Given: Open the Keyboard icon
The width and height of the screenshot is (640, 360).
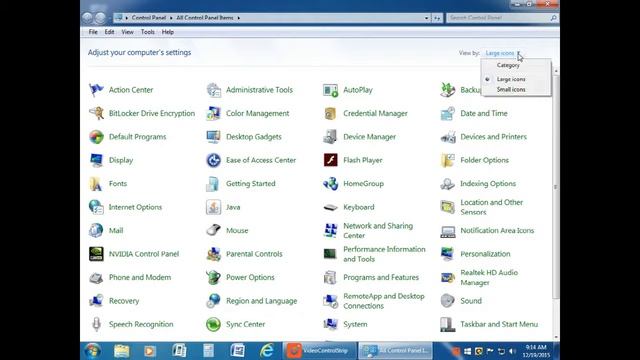Looking at the screenshot, I should (x=331, y=207).
